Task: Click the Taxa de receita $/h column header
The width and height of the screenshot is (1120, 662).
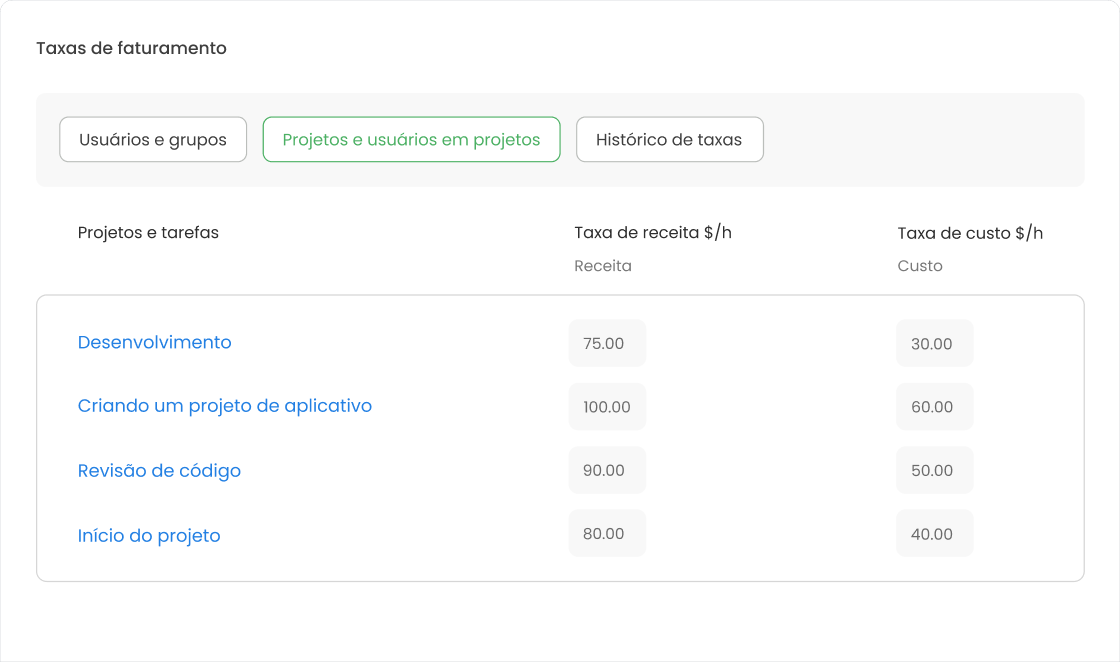Action: click(x=653, y=233)
